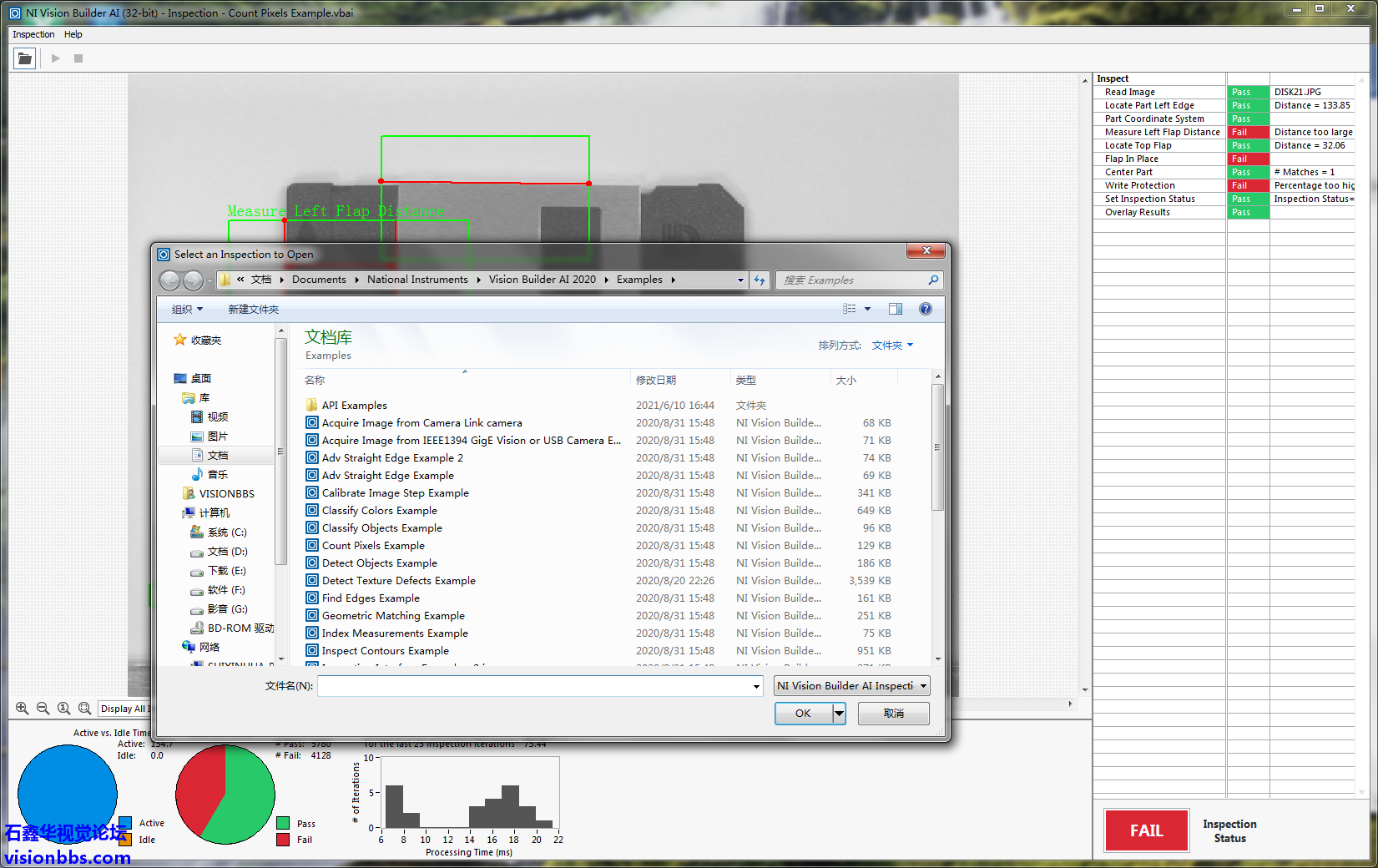Open the file type filter dropdown
This screenshot has height=868, width=1378.
pos(851,686)
